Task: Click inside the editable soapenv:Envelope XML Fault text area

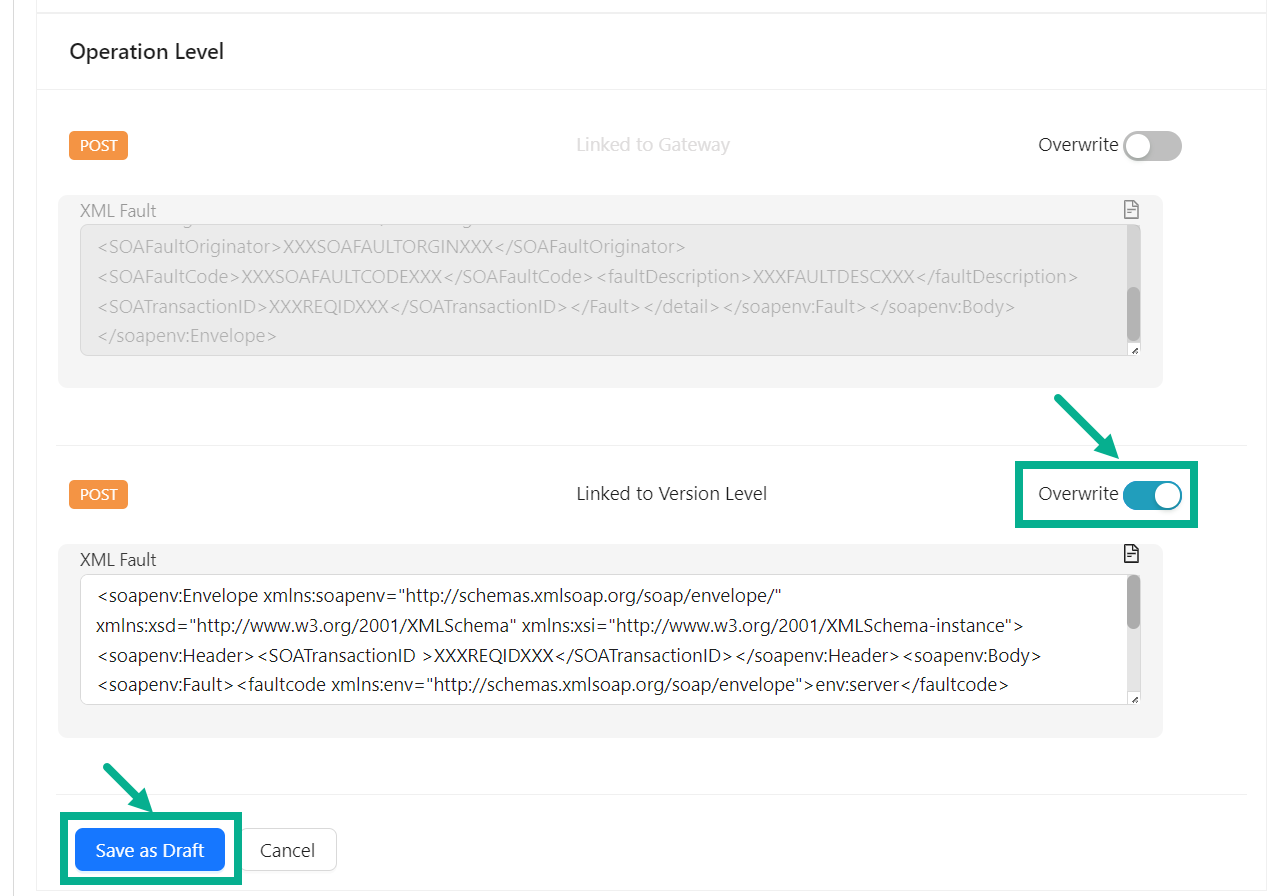Action: (x=600, y=640)
